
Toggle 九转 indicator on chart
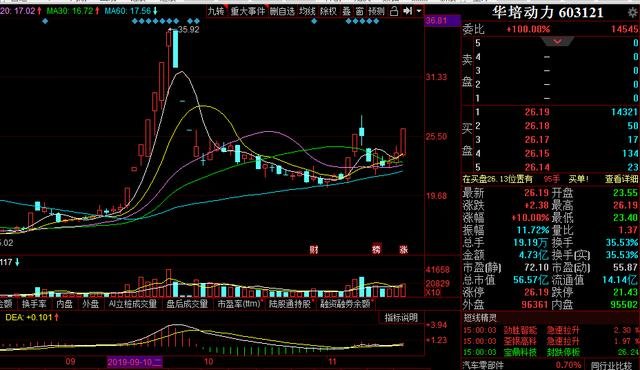[x=216, y=11]
